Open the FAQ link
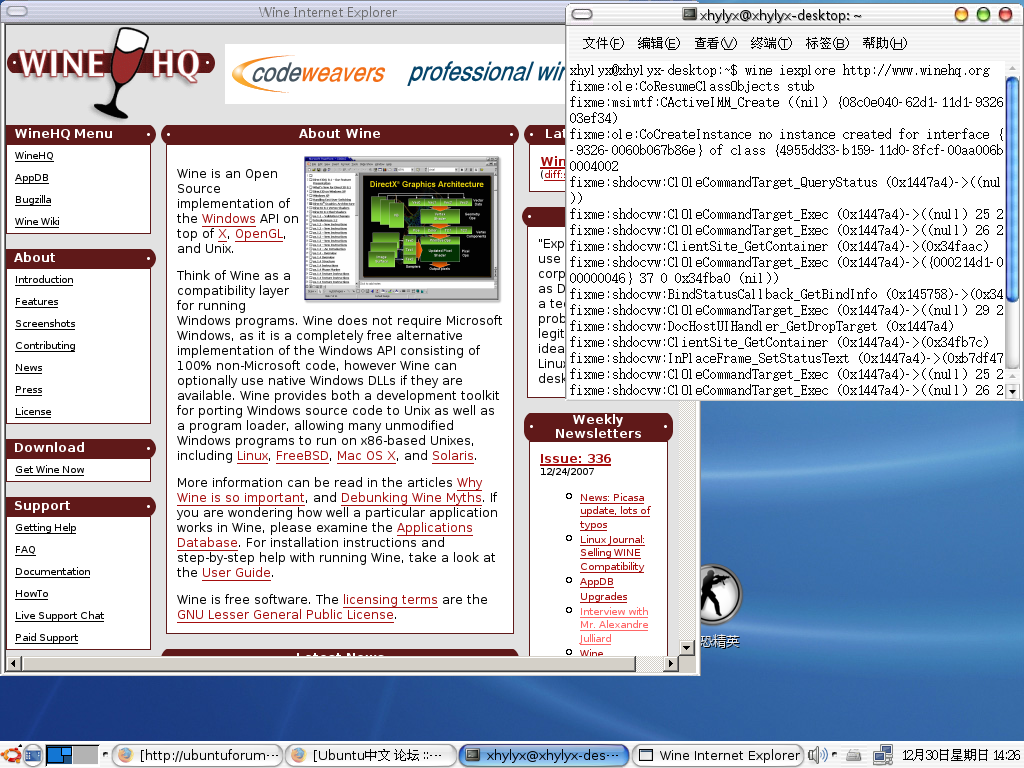1024x768 pixels. pyautogui.click(x=25, y=550)
